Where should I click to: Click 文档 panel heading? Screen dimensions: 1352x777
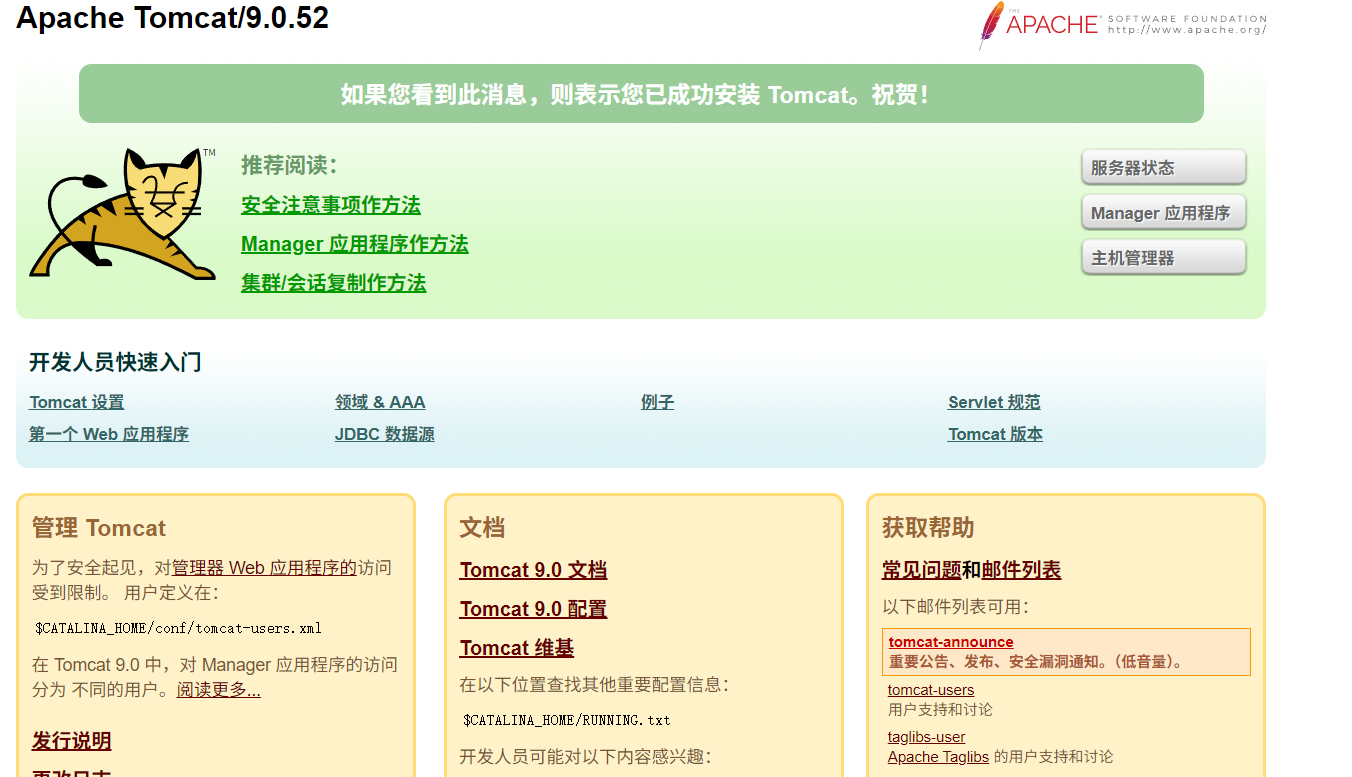482,528
